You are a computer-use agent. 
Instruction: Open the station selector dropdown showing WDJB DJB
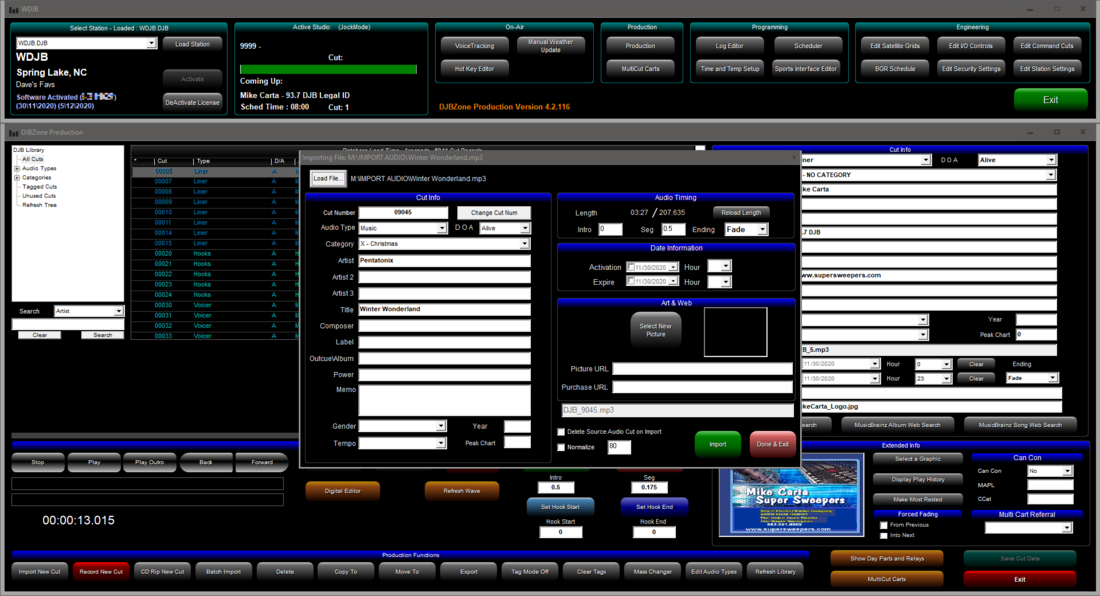[151, 43]
